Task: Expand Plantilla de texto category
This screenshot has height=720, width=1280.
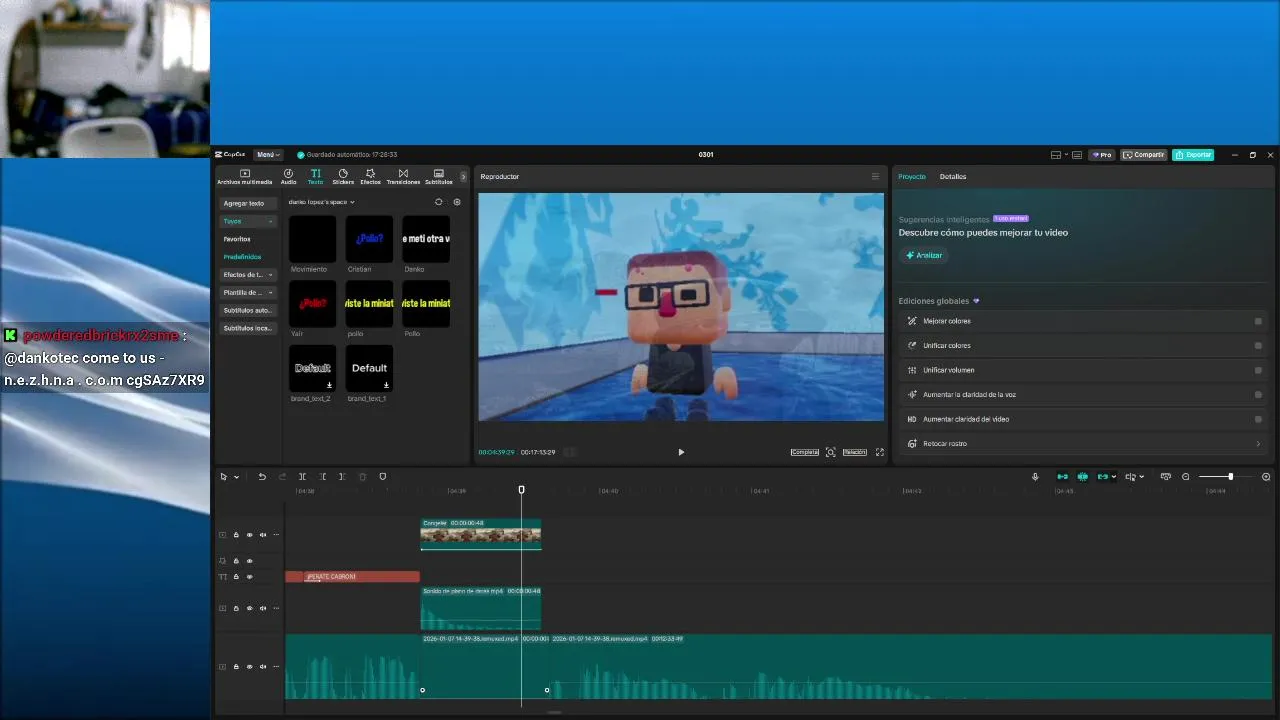Action: [270, 293]
